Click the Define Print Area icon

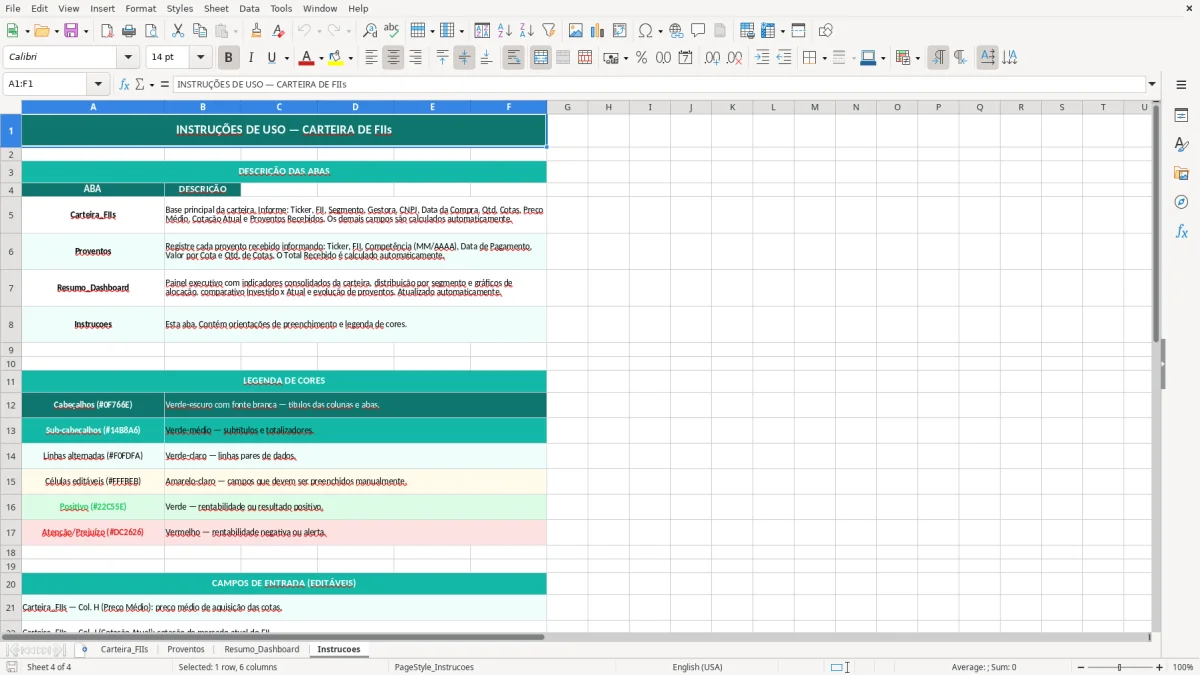pos(748,31)
